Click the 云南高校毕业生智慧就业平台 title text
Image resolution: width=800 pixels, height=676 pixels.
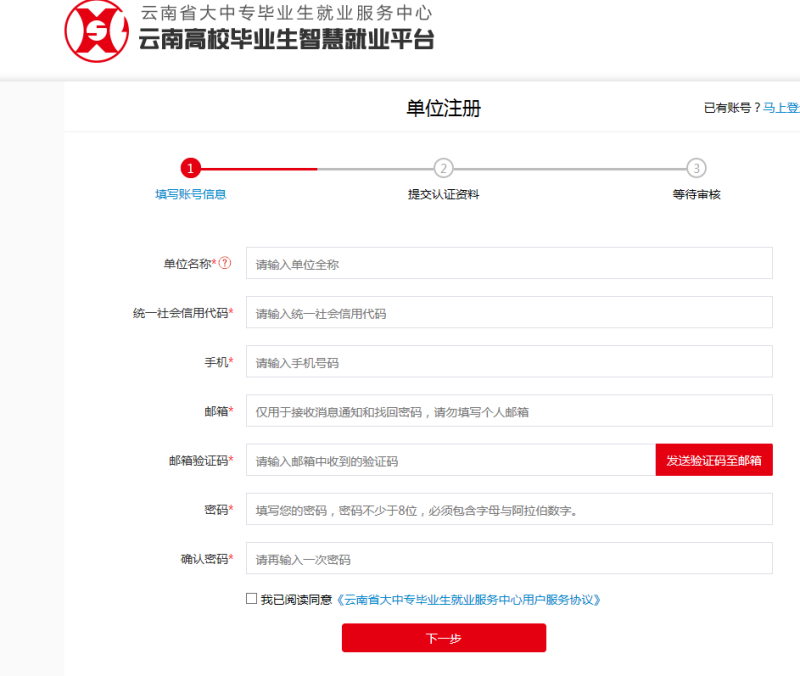coord(286,41)
